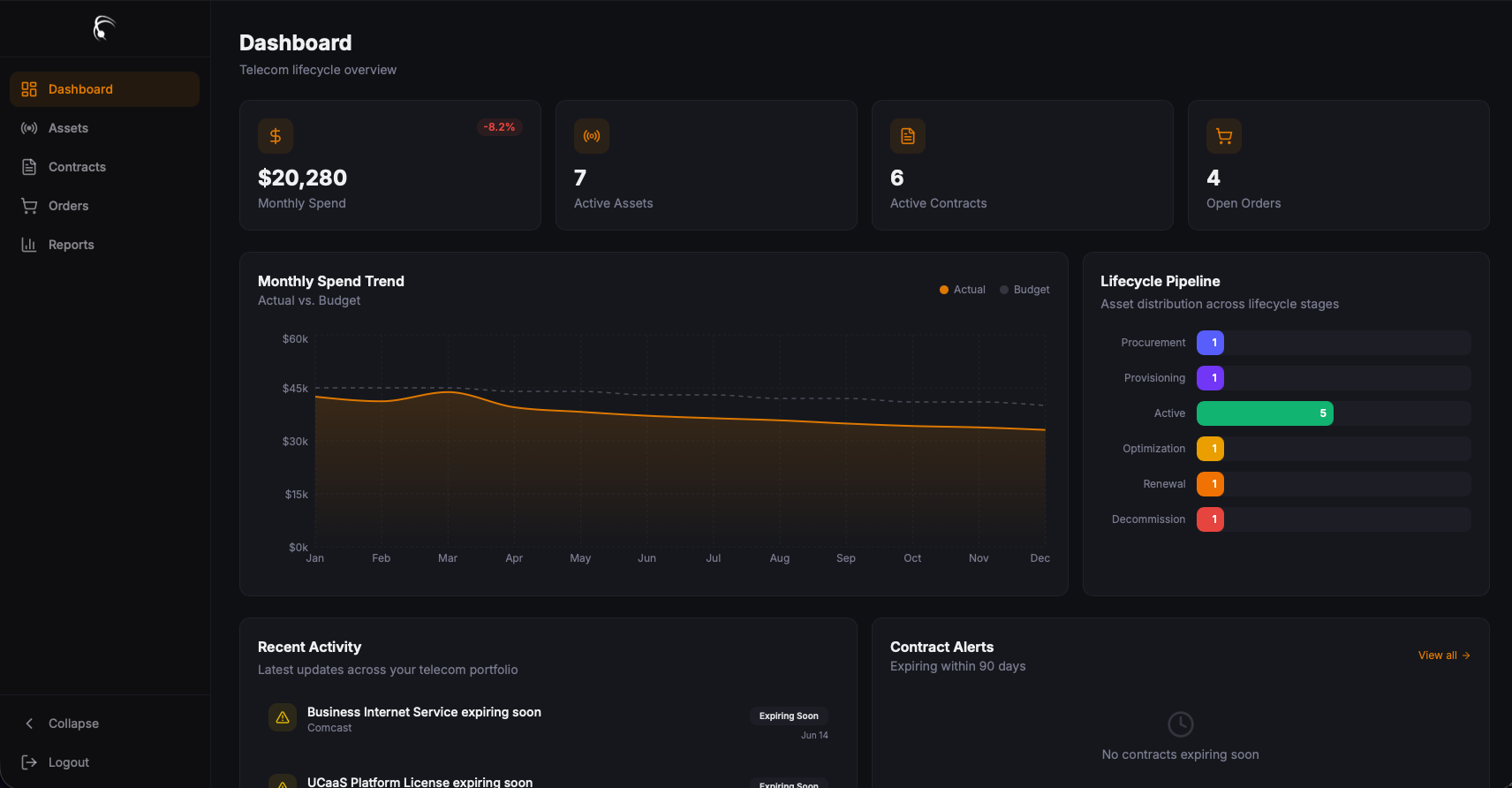Click the Recent Activity heading

[x=309, y=647]
